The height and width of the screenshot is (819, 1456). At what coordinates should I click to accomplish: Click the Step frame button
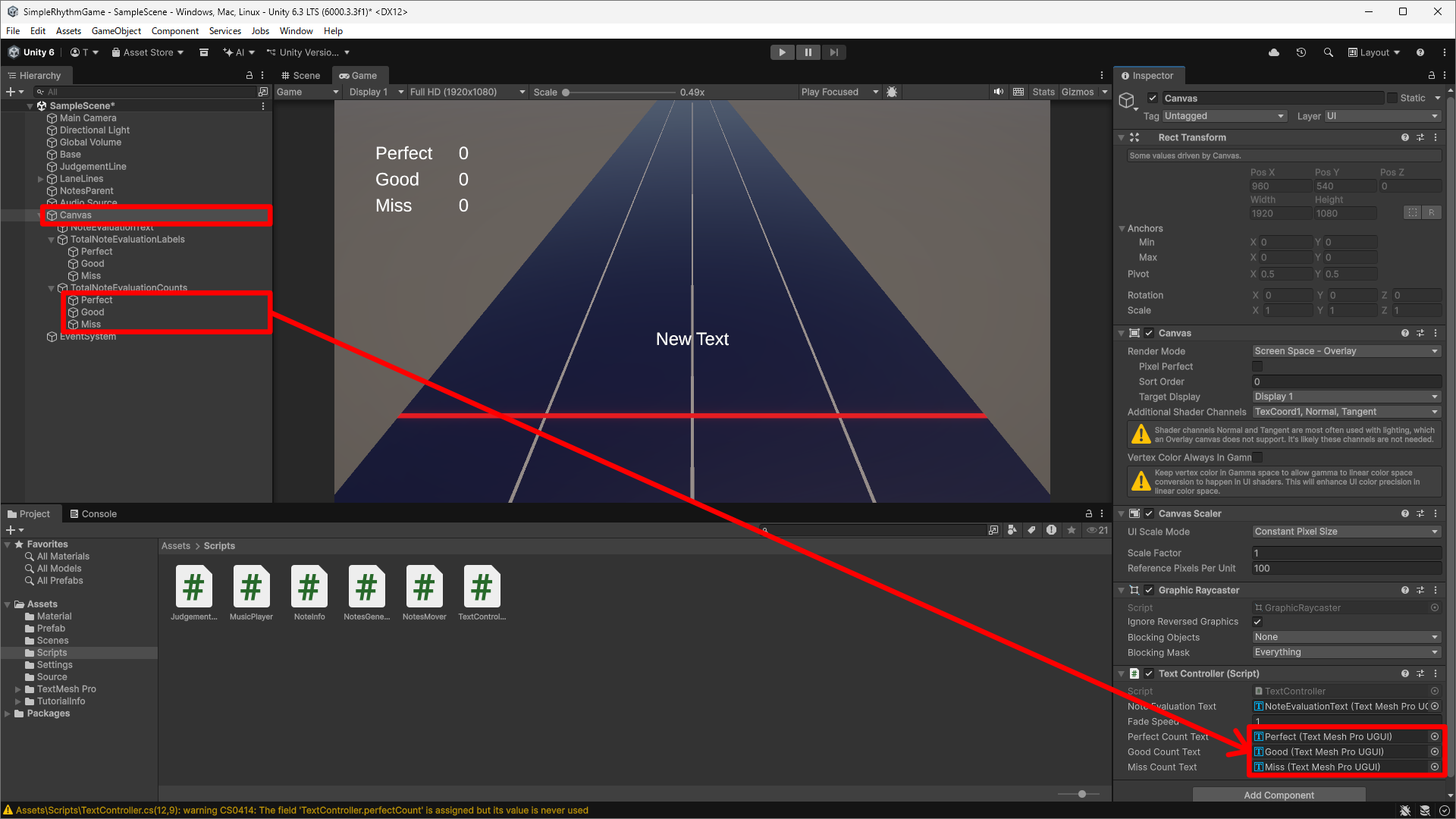(x=833, y=52)
